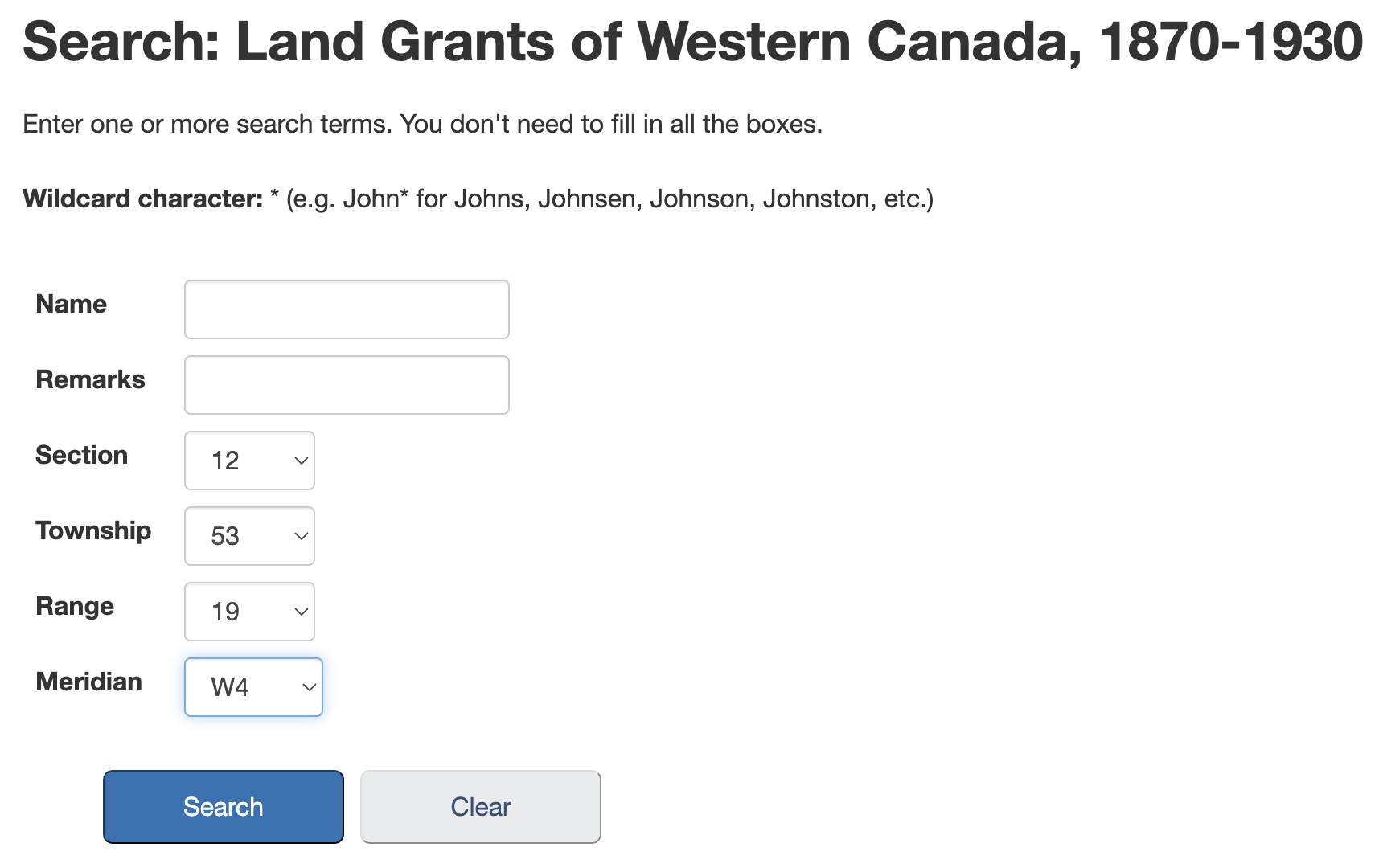
Task: Click the Range field label
Action: (75, 606)
